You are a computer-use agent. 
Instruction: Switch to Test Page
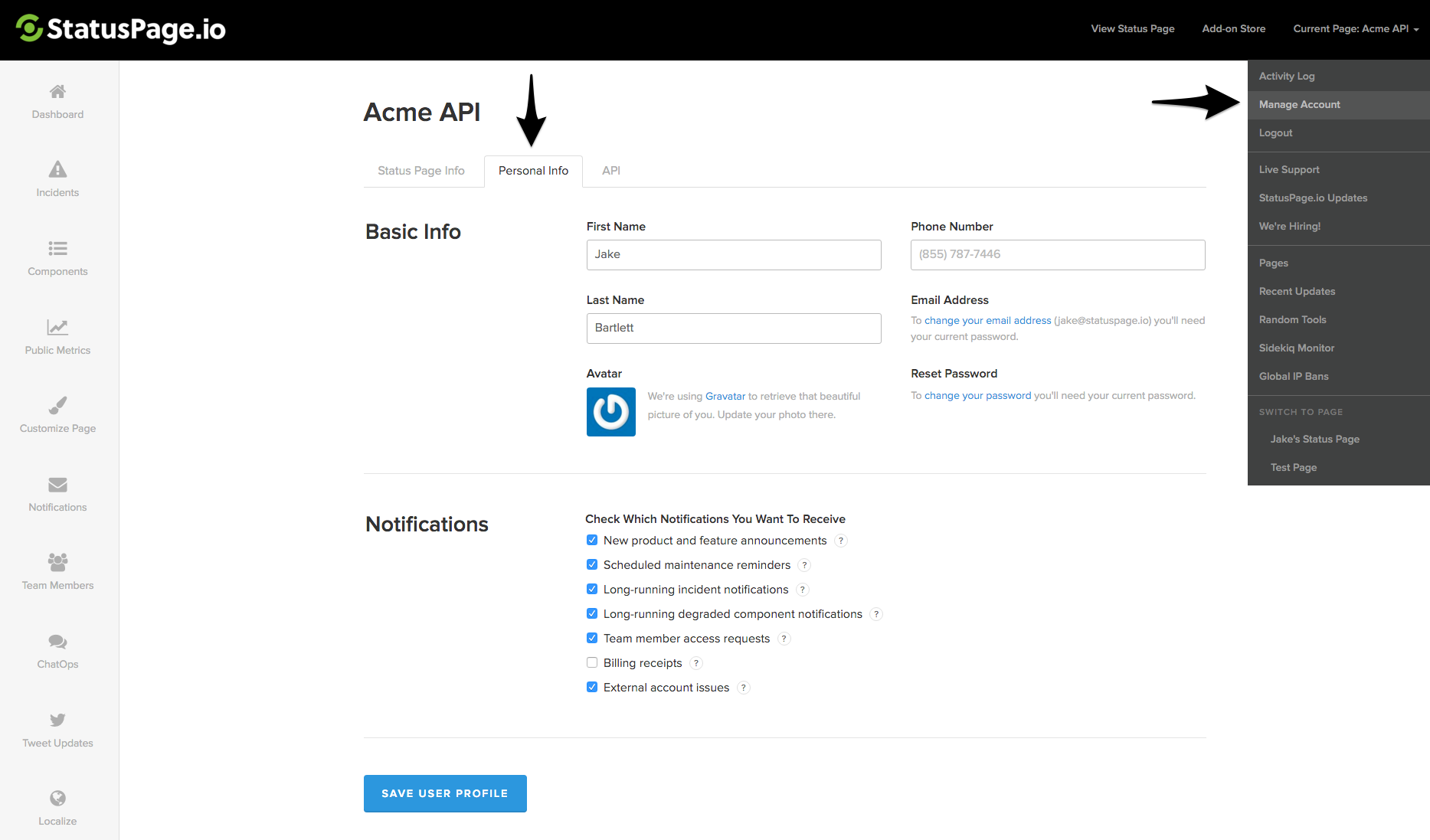(x=1339, y=467)
